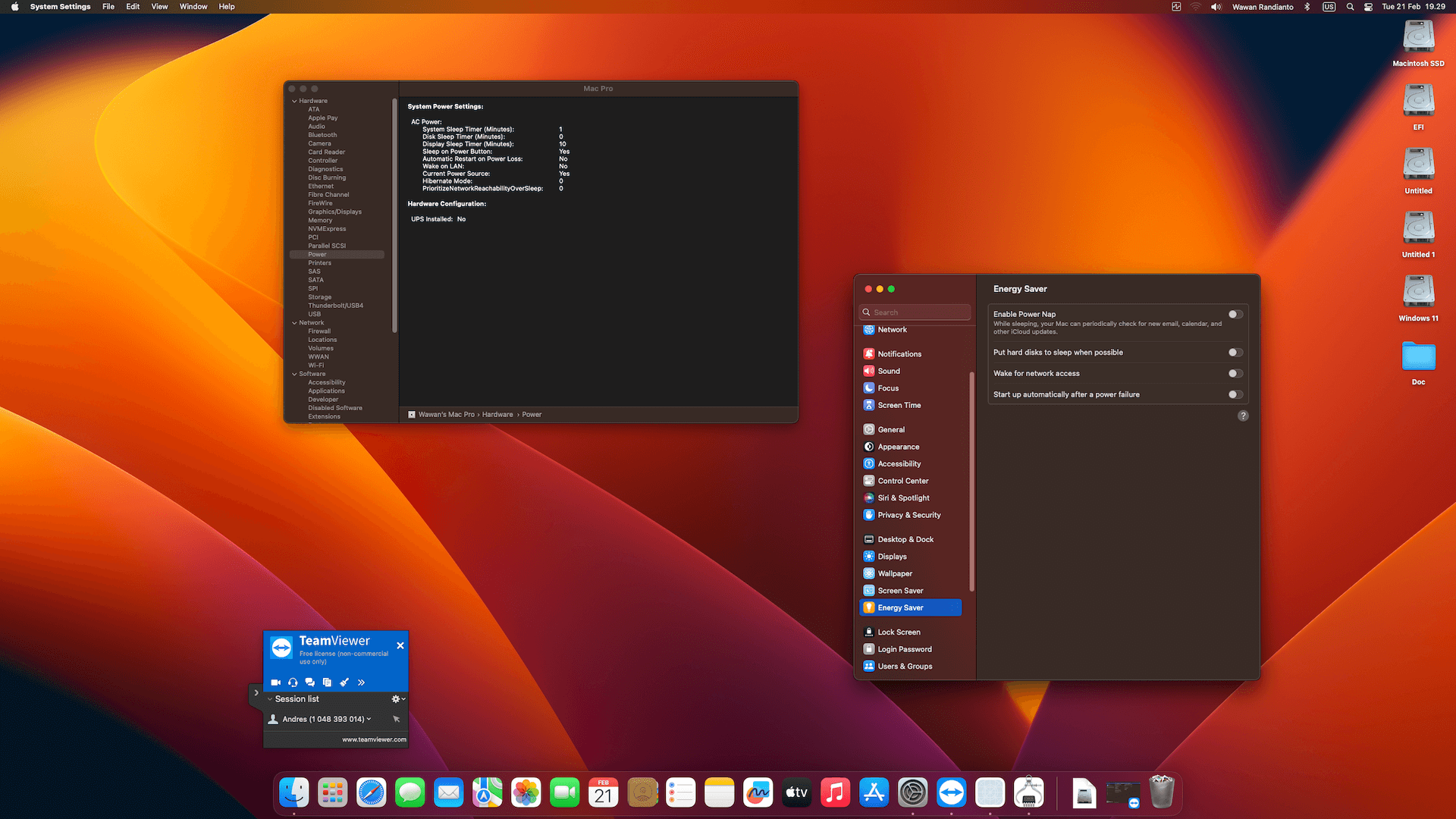
Task: Click the System Settings sidebar scrollbar
Action: pos(971,482)
